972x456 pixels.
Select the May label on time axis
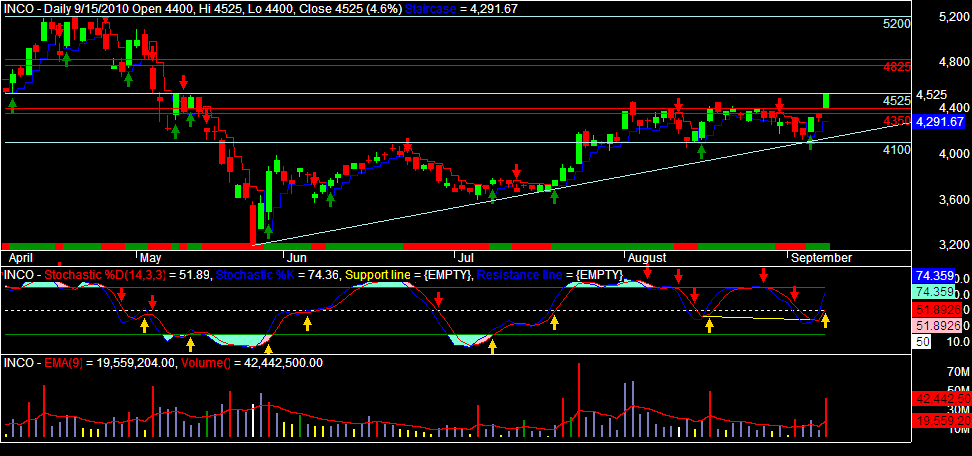pos(151,258)
